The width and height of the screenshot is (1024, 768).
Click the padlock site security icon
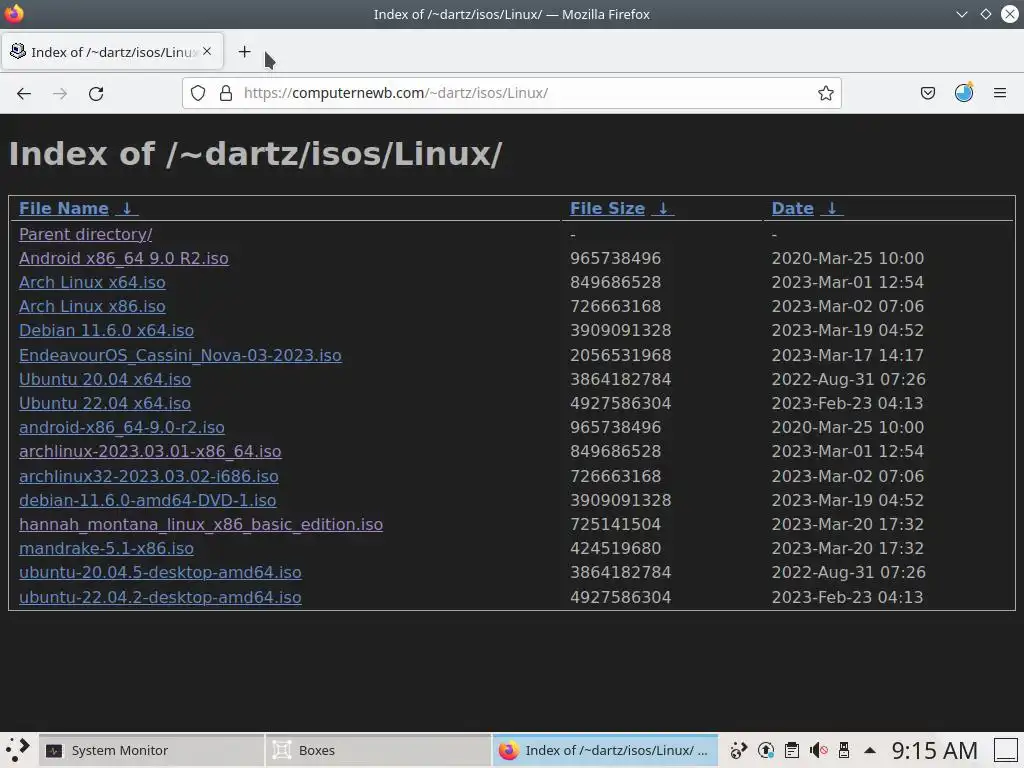[226, 93]
